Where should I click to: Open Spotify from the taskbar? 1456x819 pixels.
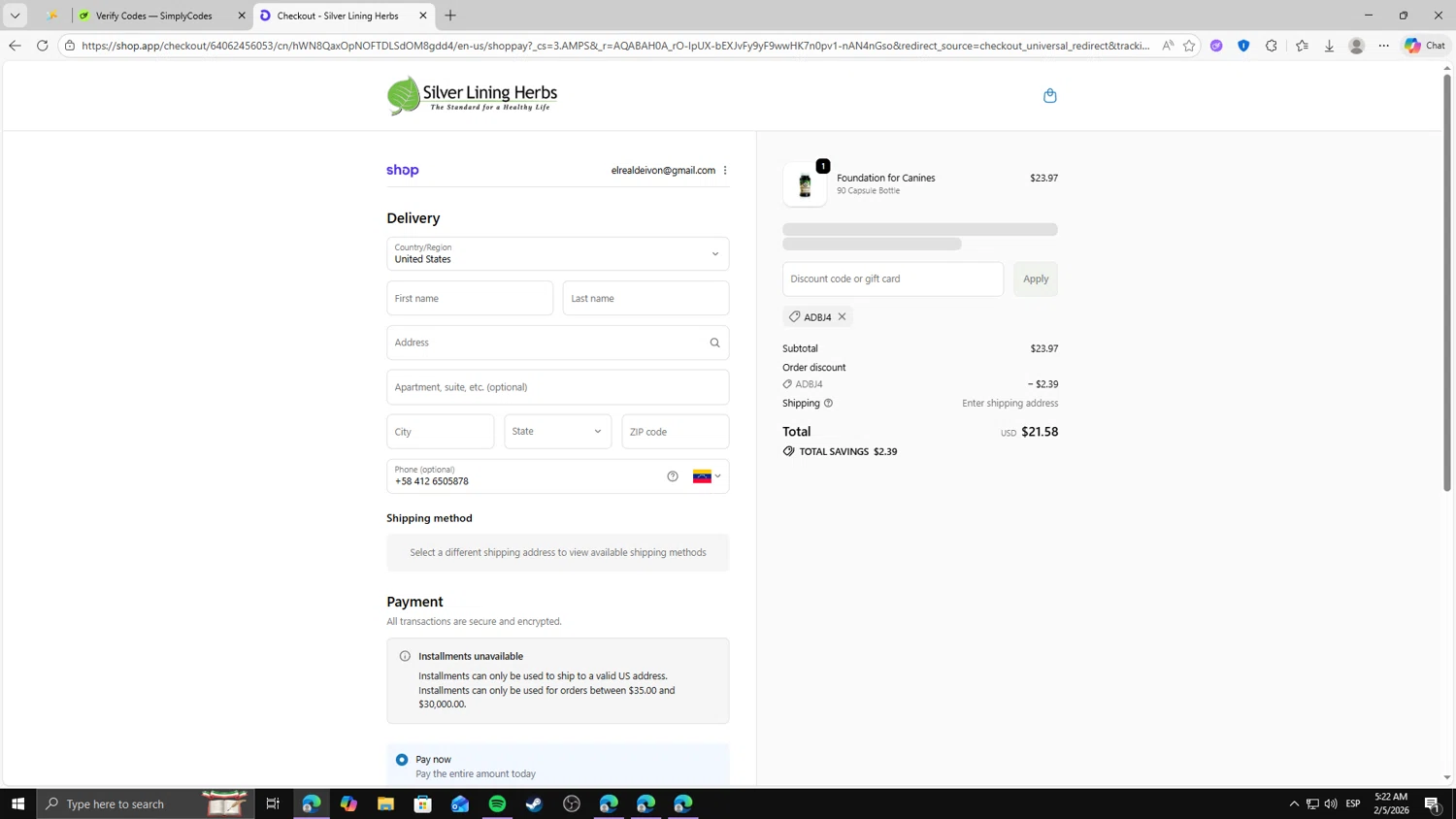pyautogui.click(x=497, y=803)
